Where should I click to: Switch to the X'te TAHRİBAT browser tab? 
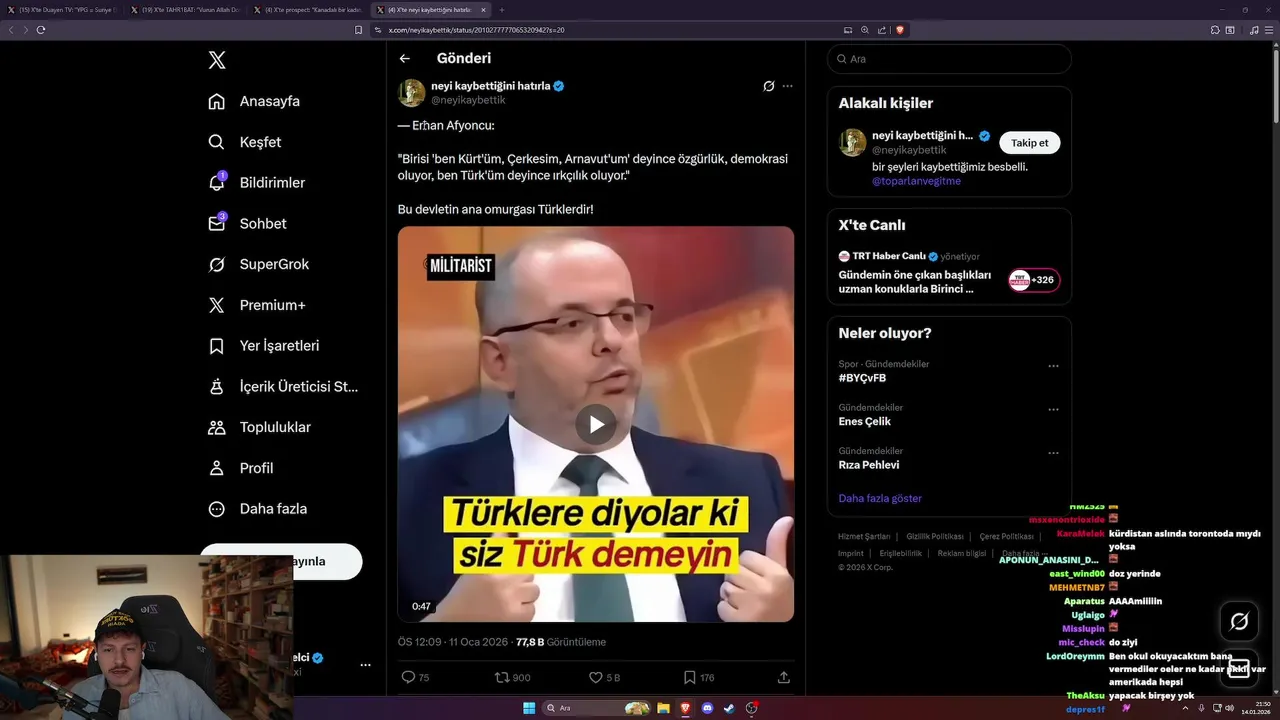[x=186, y=9]
